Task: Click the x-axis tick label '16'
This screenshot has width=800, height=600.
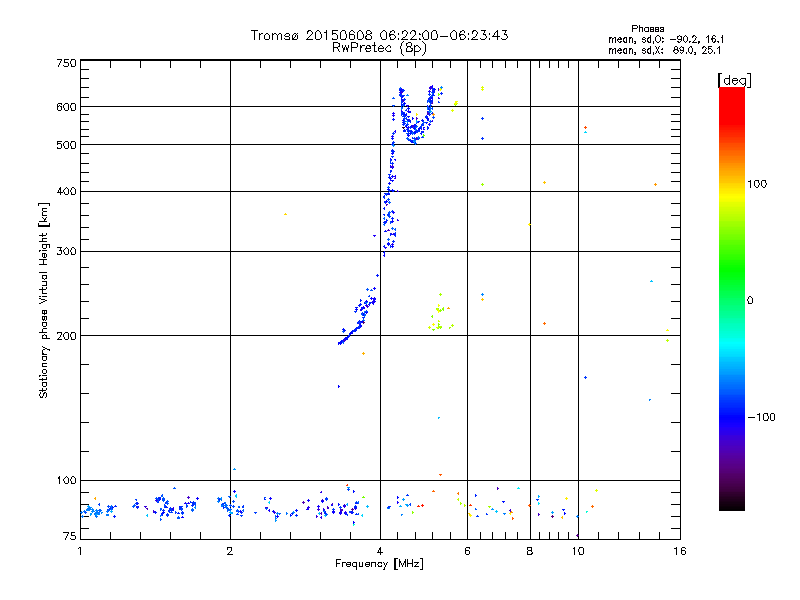Action: (x=680, y=551)
